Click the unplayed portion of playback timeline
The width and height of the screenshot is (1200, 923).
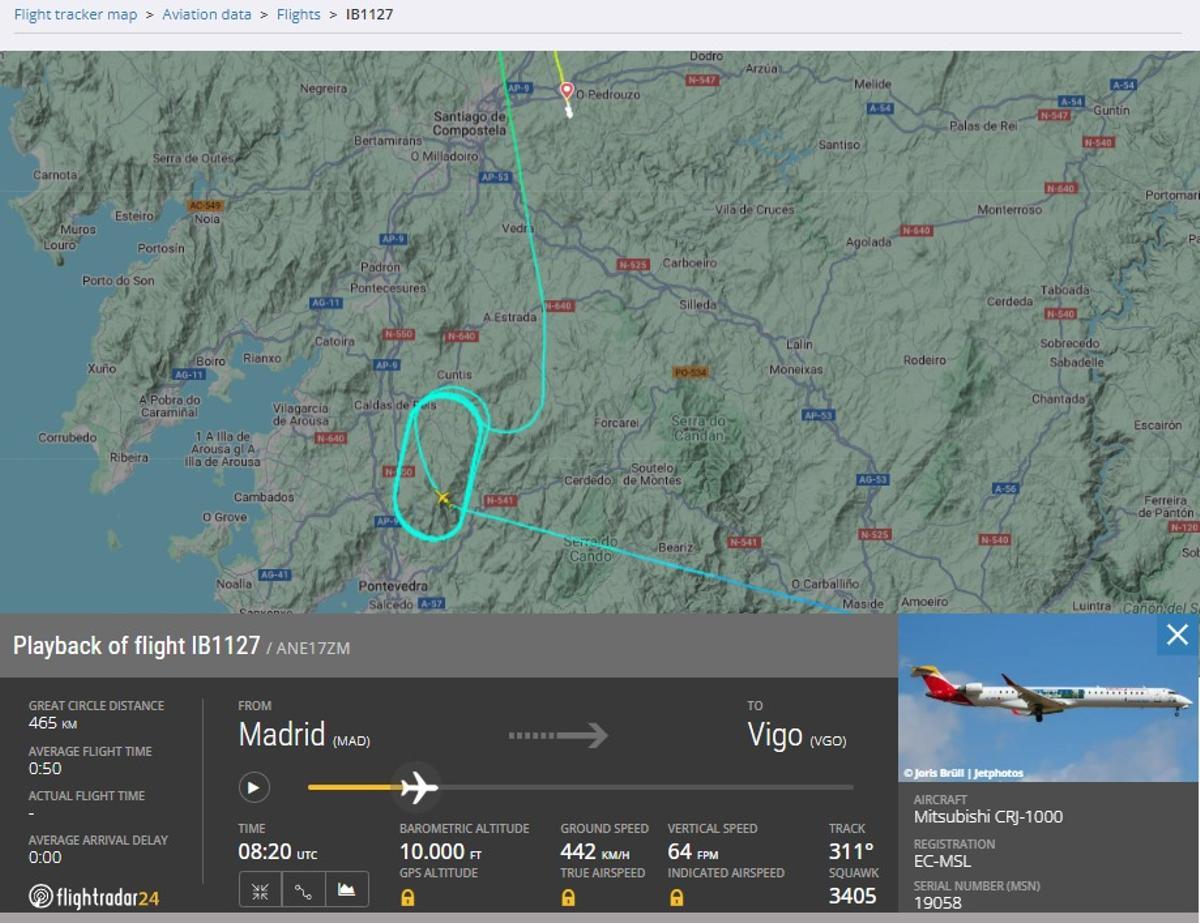tap(646, 788)
